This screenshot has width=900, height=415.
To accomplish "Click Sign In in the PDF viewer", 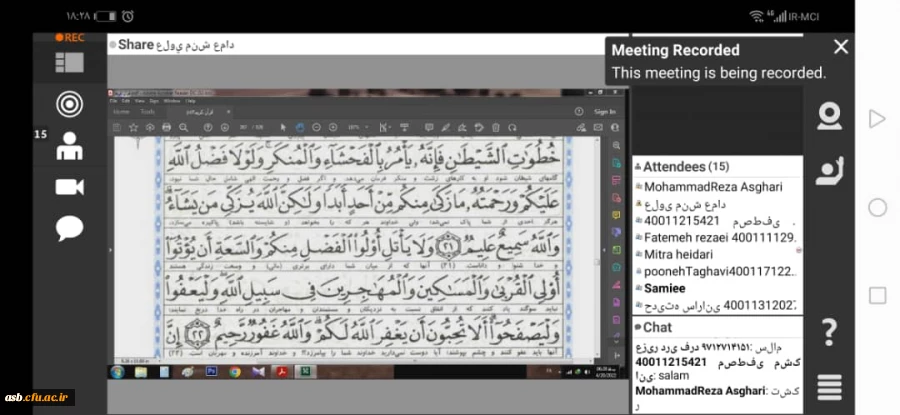I will (605, 112).
